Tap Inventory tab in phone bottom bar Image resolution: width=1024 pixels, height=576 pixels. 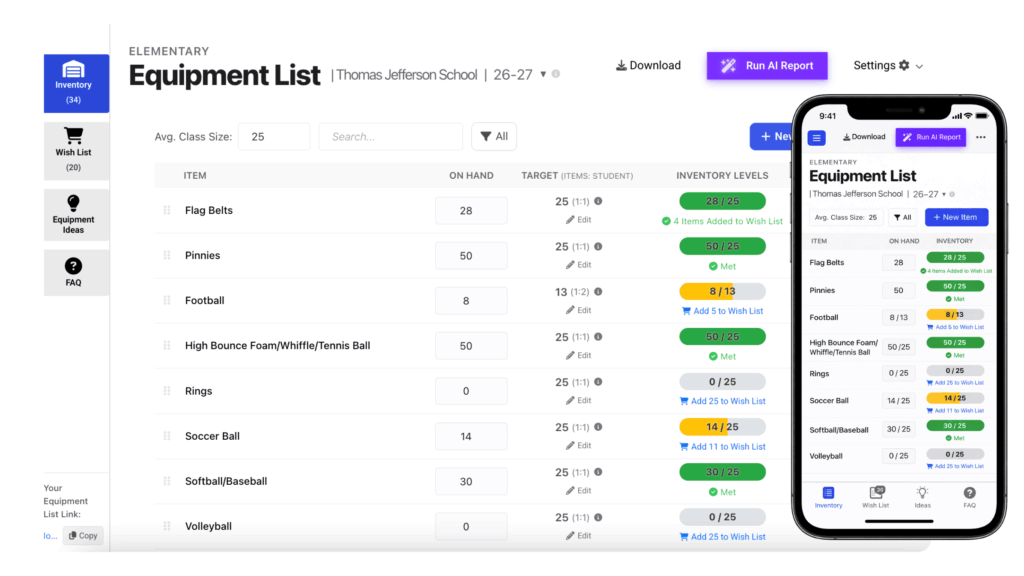pyautogui.click(x=828, y=498)
